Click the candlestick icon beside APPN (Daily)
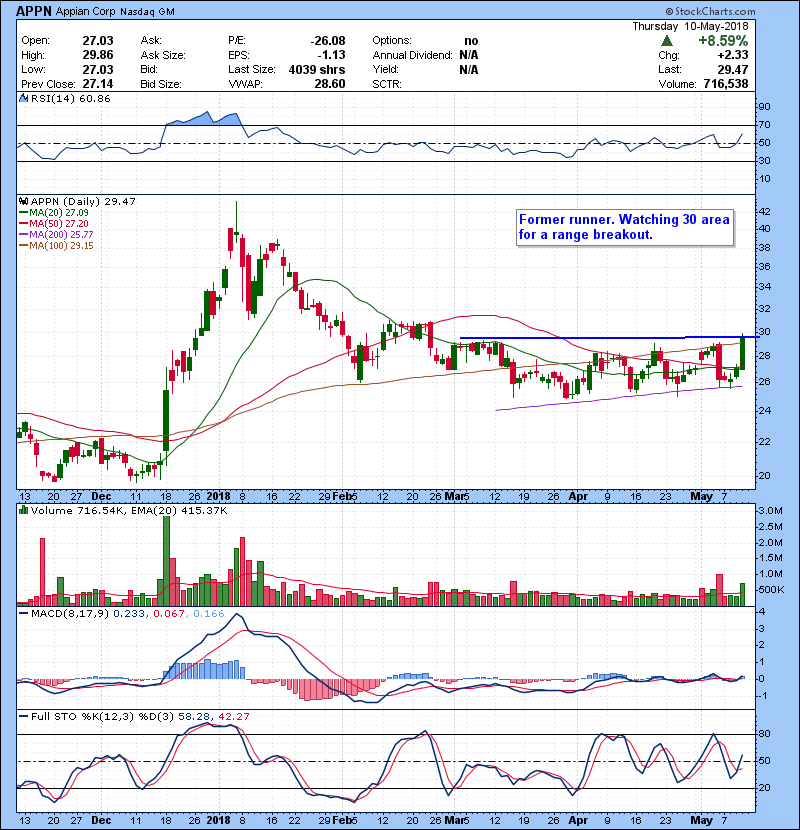Screen dimensions: 800x830 pos(24,201)
